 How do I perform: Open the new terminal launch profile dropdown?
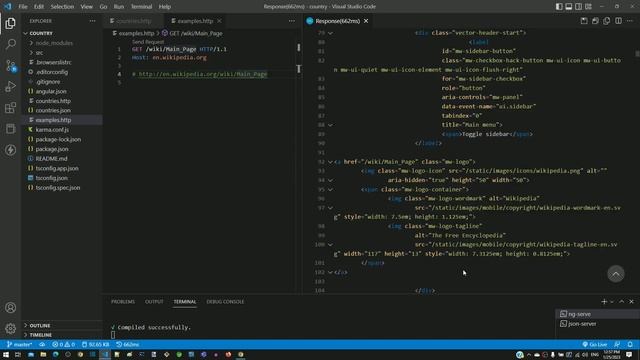pos(612,302)
